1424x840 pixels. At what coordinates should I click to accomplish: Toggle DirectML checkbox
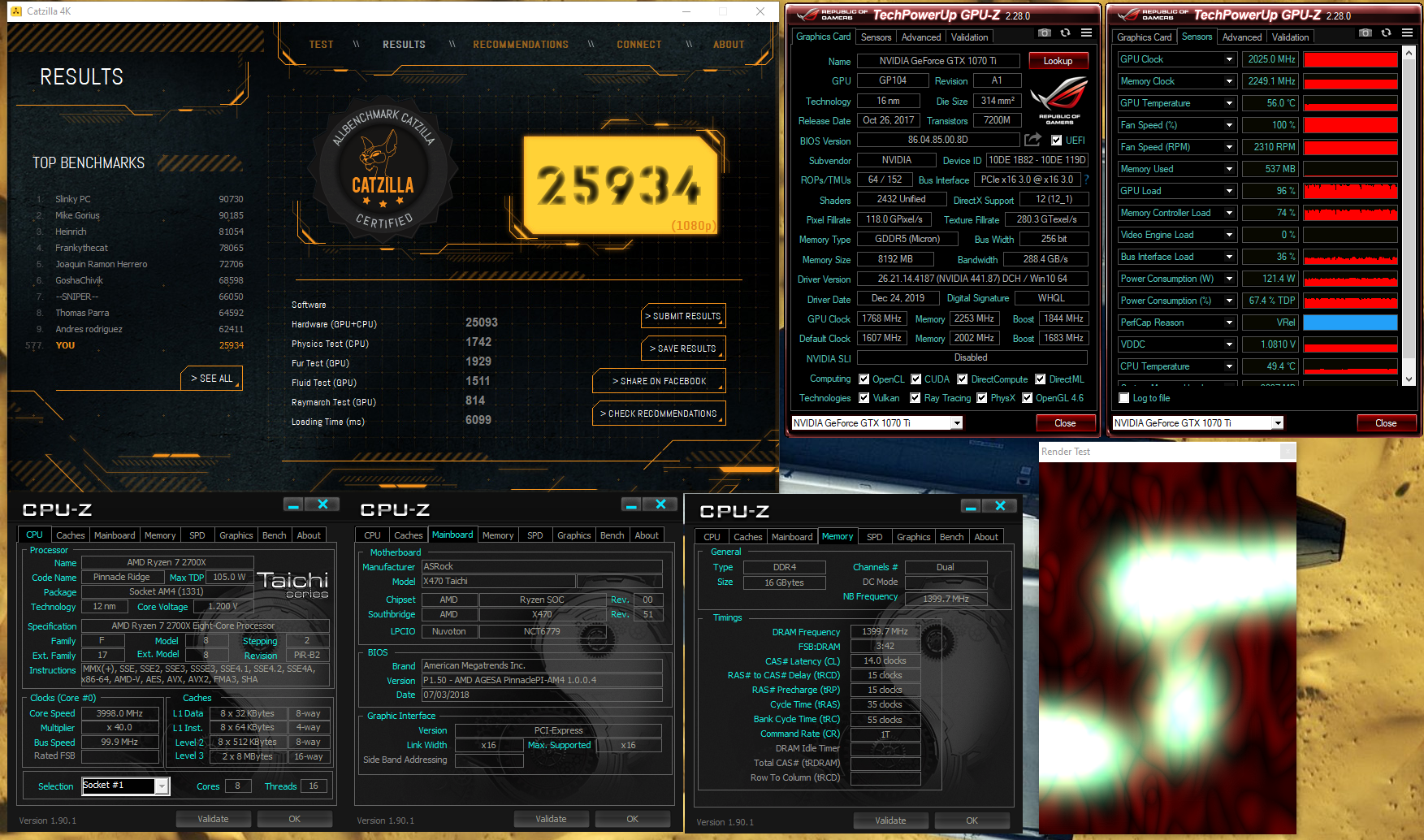1040,379
